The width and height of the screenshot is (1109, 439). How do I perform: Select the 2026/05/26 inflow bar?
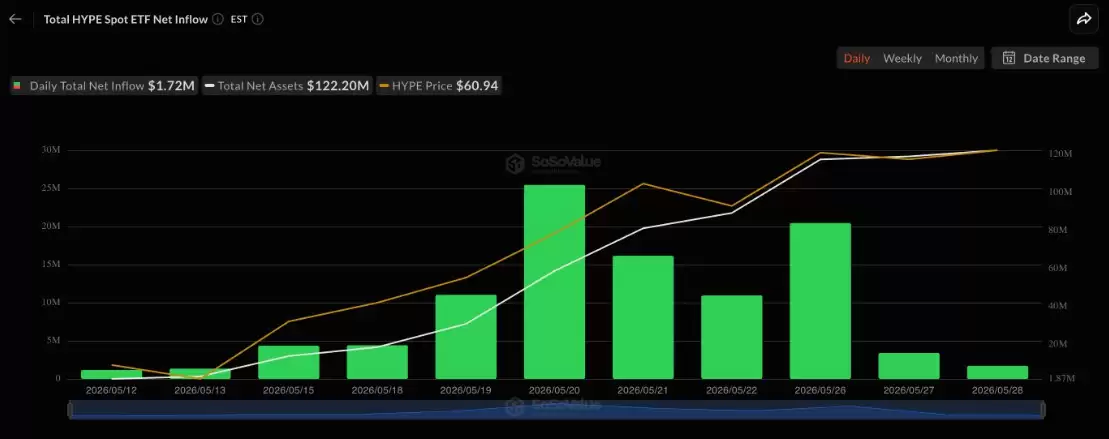pyautogui.click(x=820, y=301)
